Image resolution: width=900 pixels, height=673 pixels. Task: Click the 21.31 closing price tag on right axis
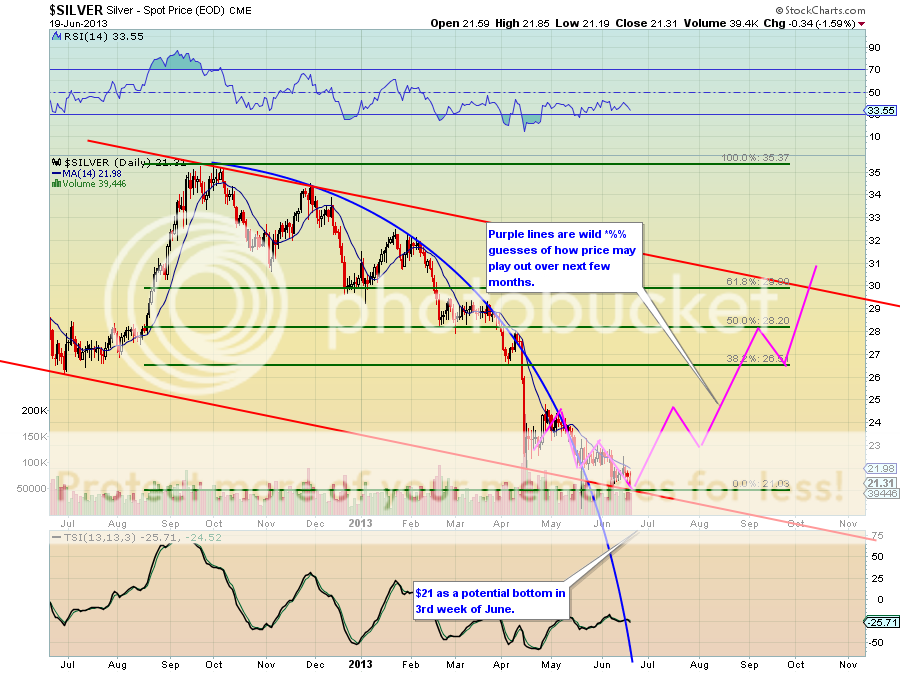pos(880,482)
